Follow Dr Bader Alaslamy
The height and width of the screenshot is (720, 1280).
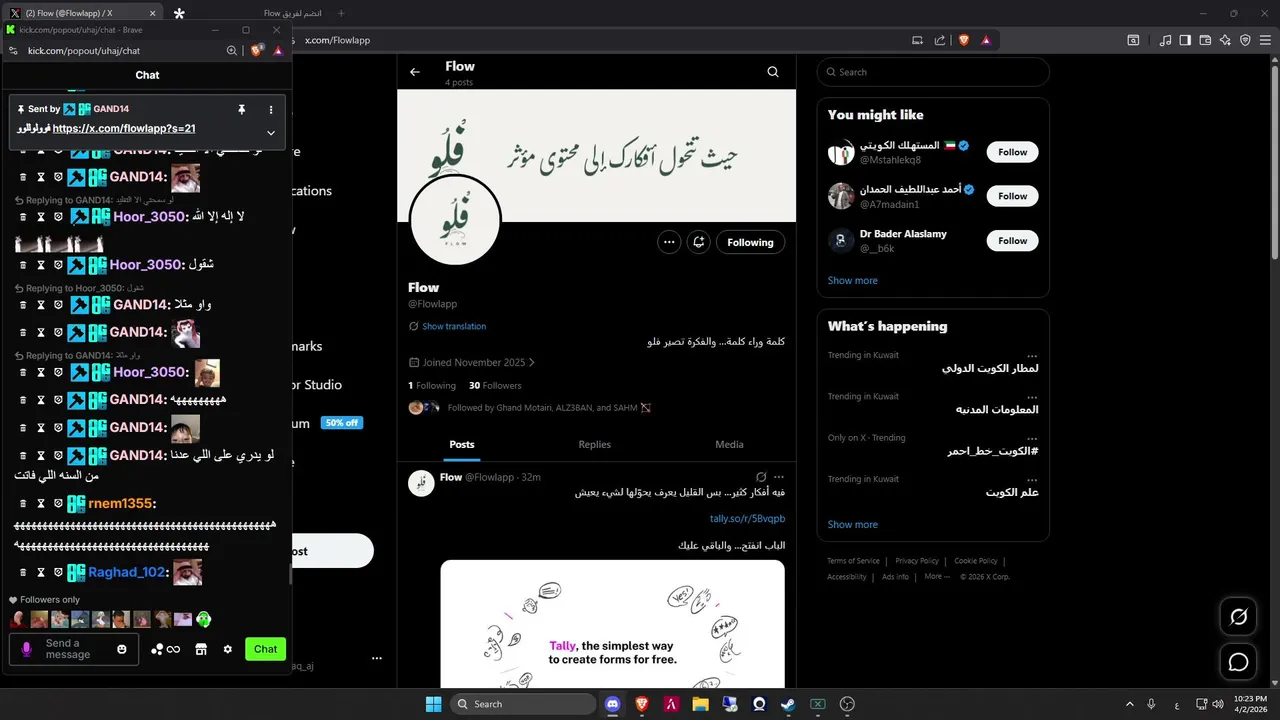tap(1012, 240)
